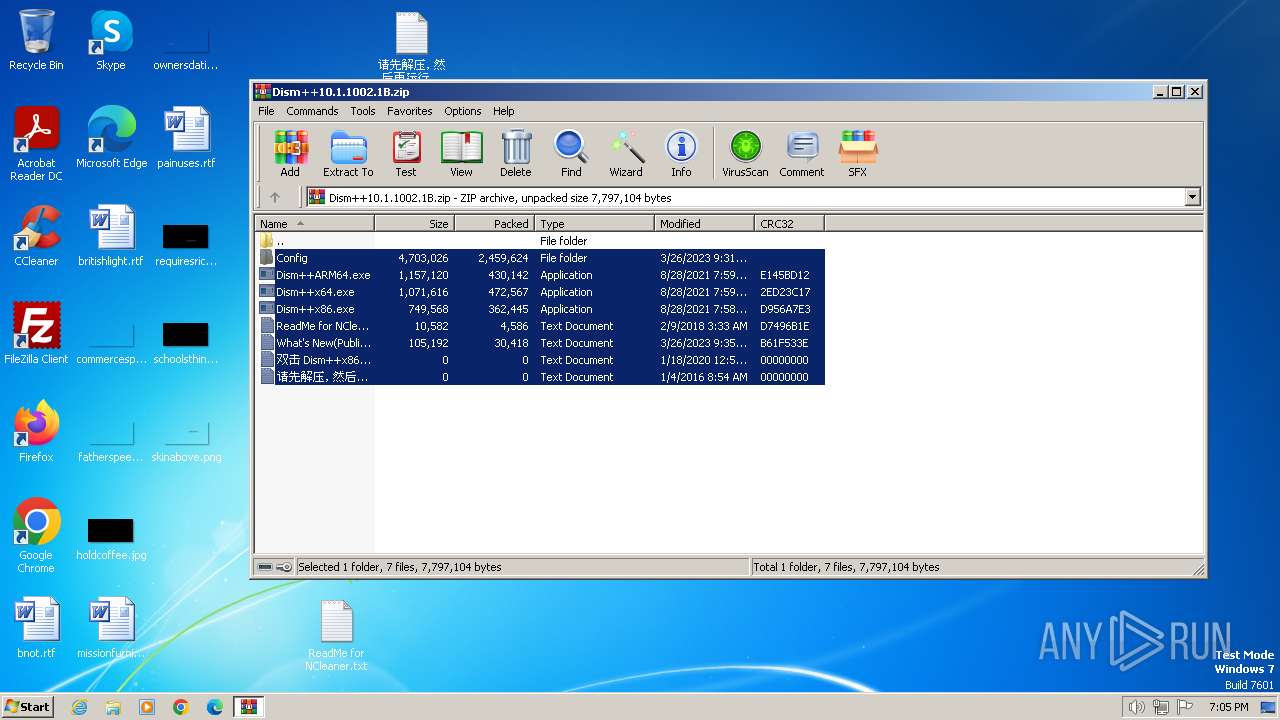Screen dimensions: 1280x720
Task: Select the 请先解压, 然后... file row
Action: click(x=540, y=377)
